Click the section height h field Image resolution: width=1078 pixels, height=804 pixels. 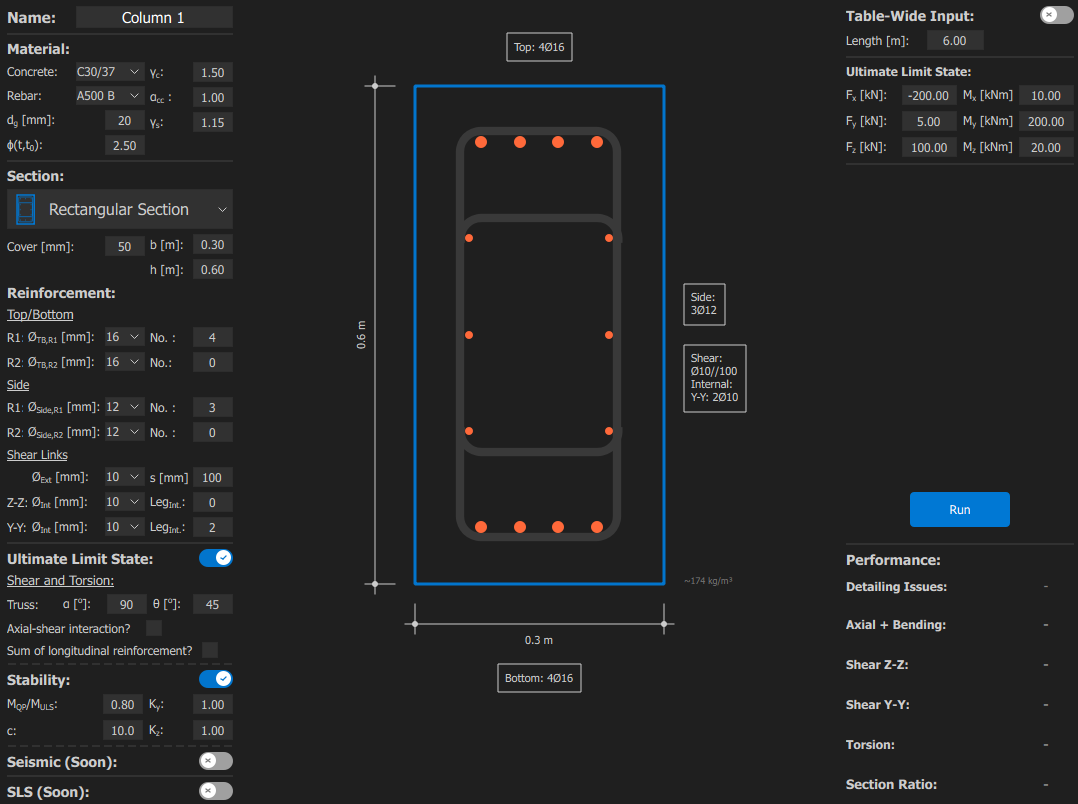pos(212,270)
